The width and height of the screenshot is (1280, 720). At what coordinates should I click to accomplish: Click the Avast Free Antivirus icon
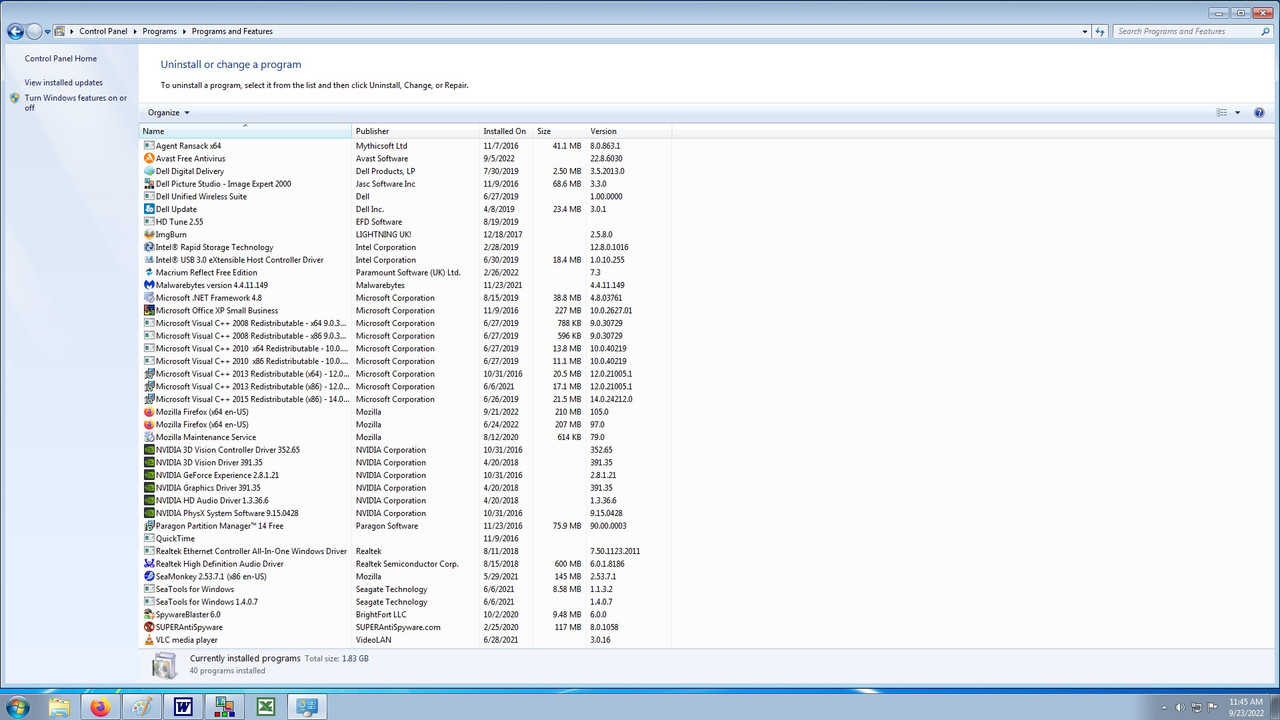(149, 158)
